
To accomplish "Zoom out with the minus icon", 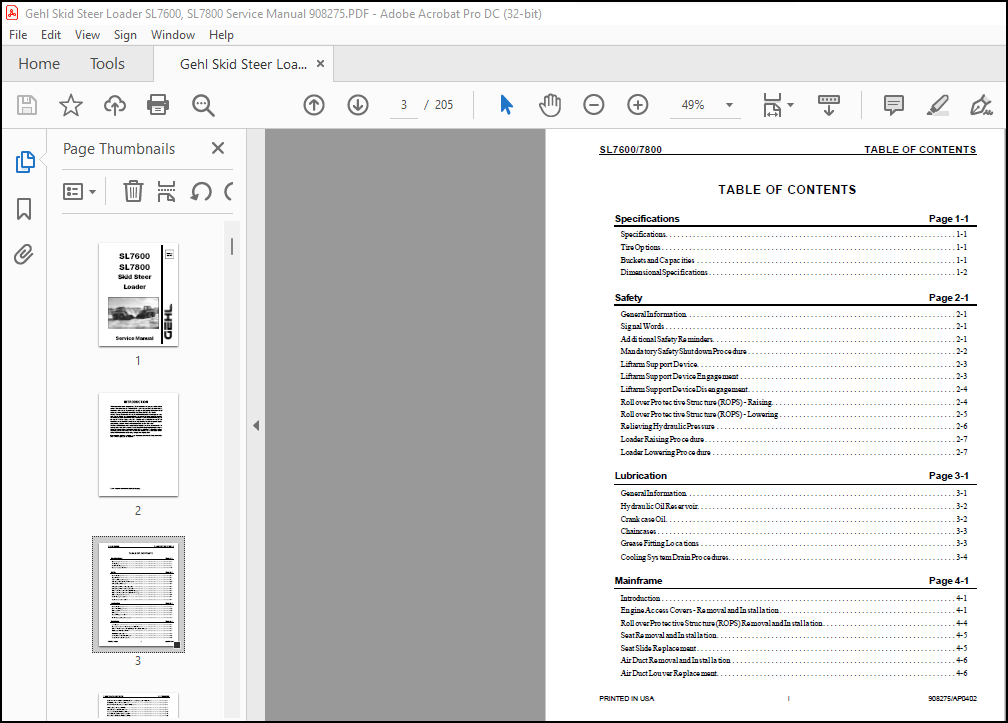I will (x=593, y=105).
